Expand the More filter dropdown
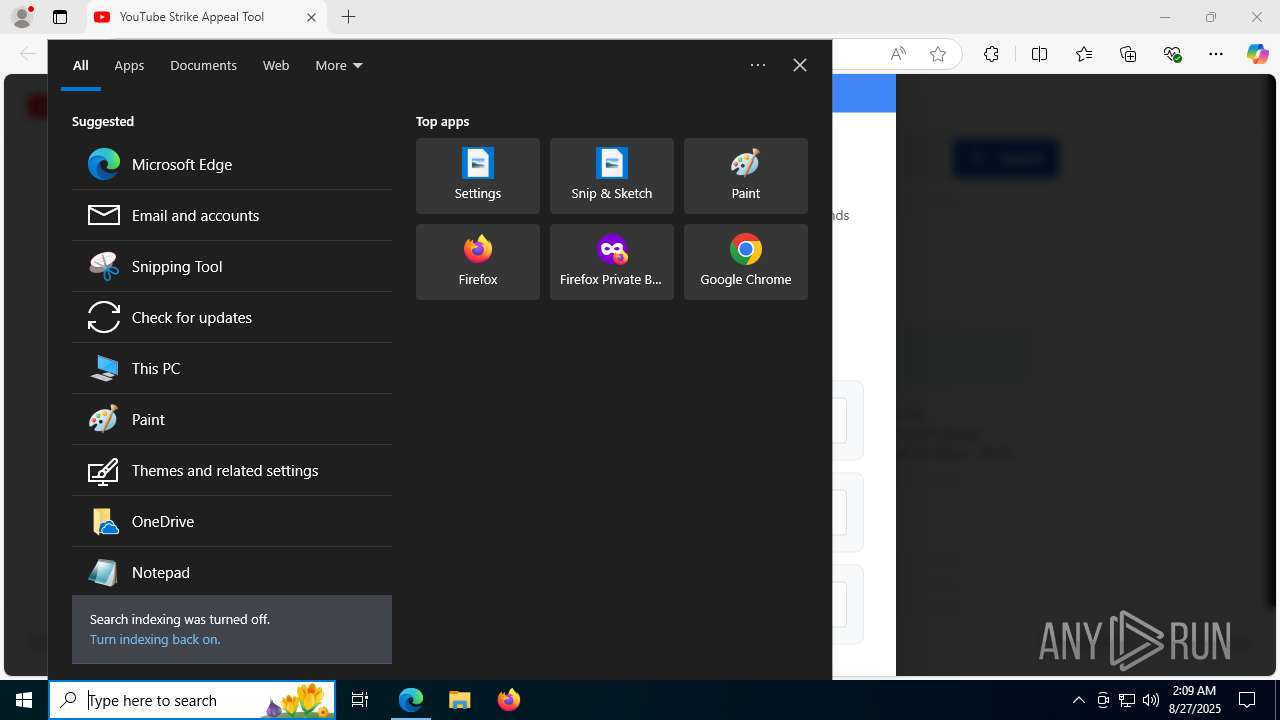The height and width of the screenshot is (720, 1280). point(339,65)
